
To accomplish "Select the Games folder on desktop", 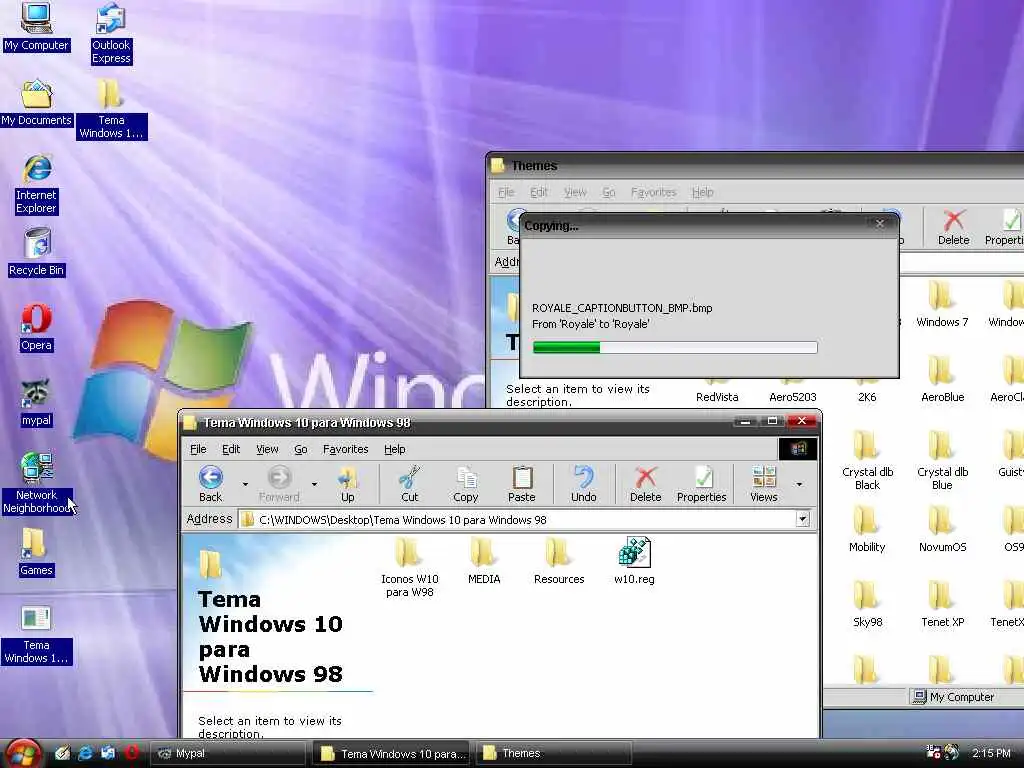I will pos(36,552).
